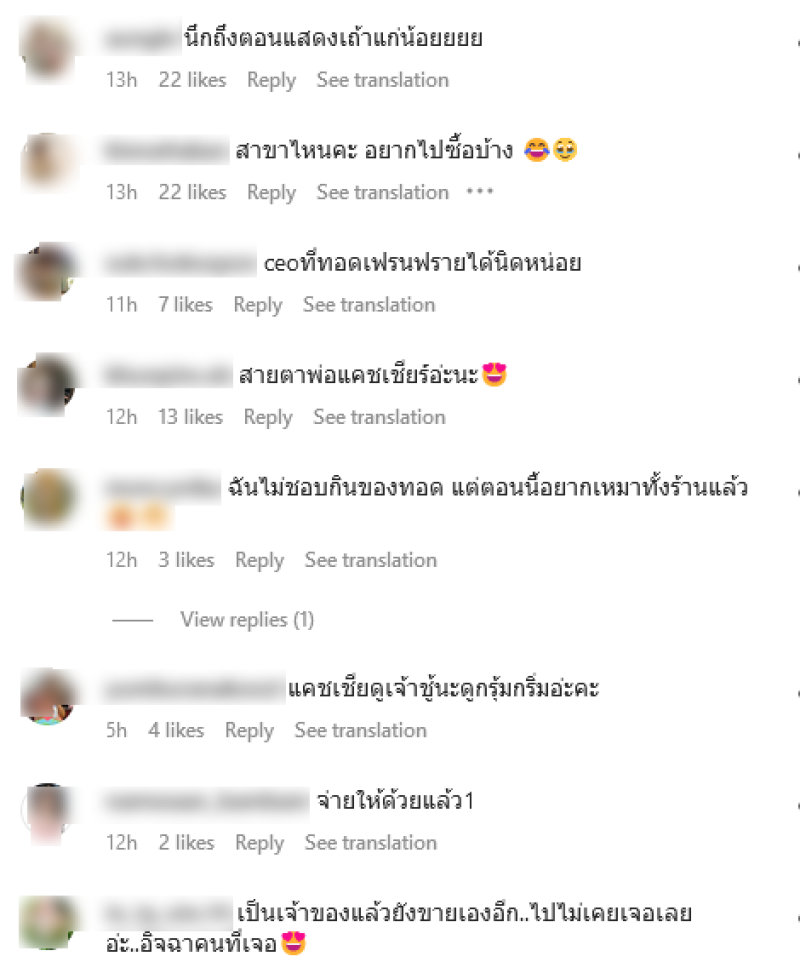See translation on the 4 likes comment
The image size is (800, 962).
pos(360,730)
